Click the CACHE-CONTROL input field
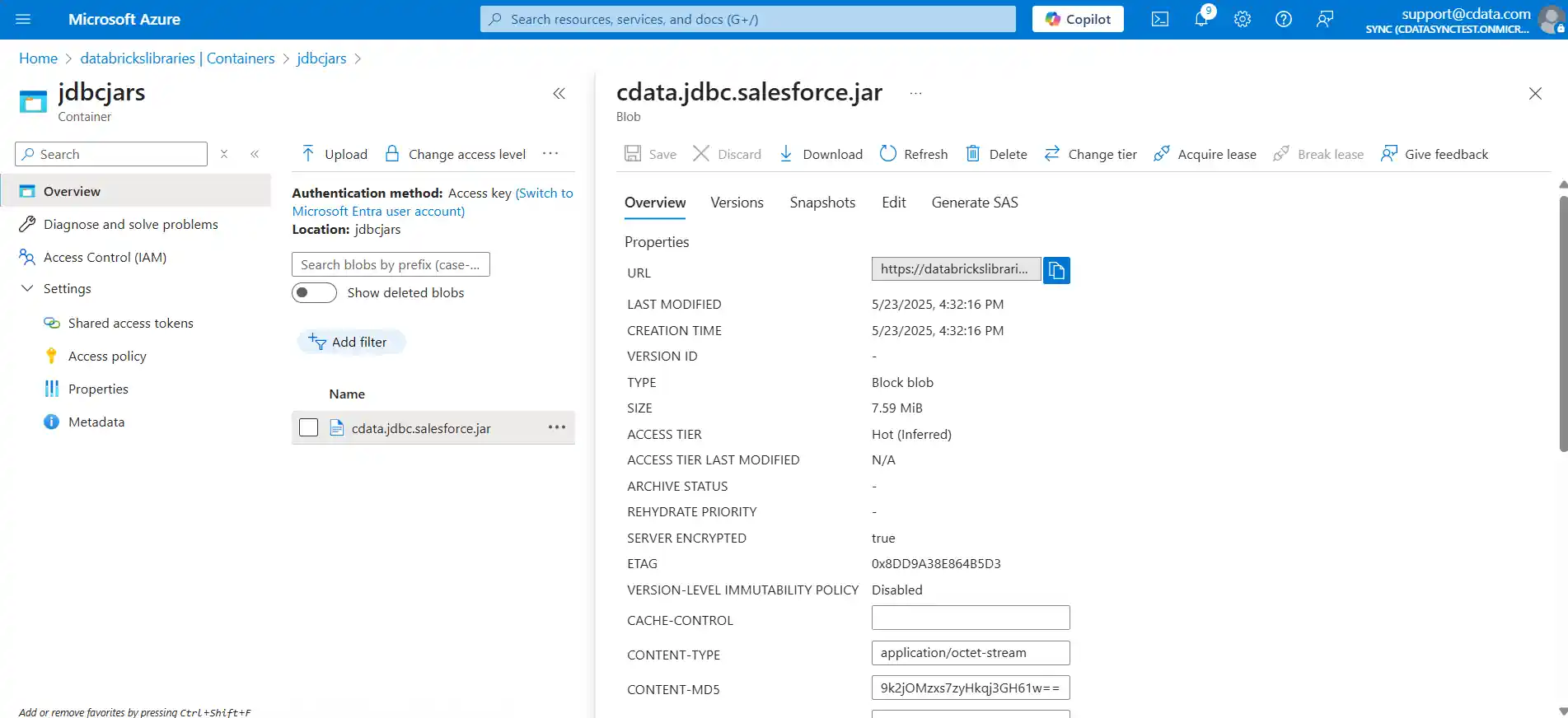Image resolution: width=1568 pixels, height=718 pixels. tap(970, 618)
